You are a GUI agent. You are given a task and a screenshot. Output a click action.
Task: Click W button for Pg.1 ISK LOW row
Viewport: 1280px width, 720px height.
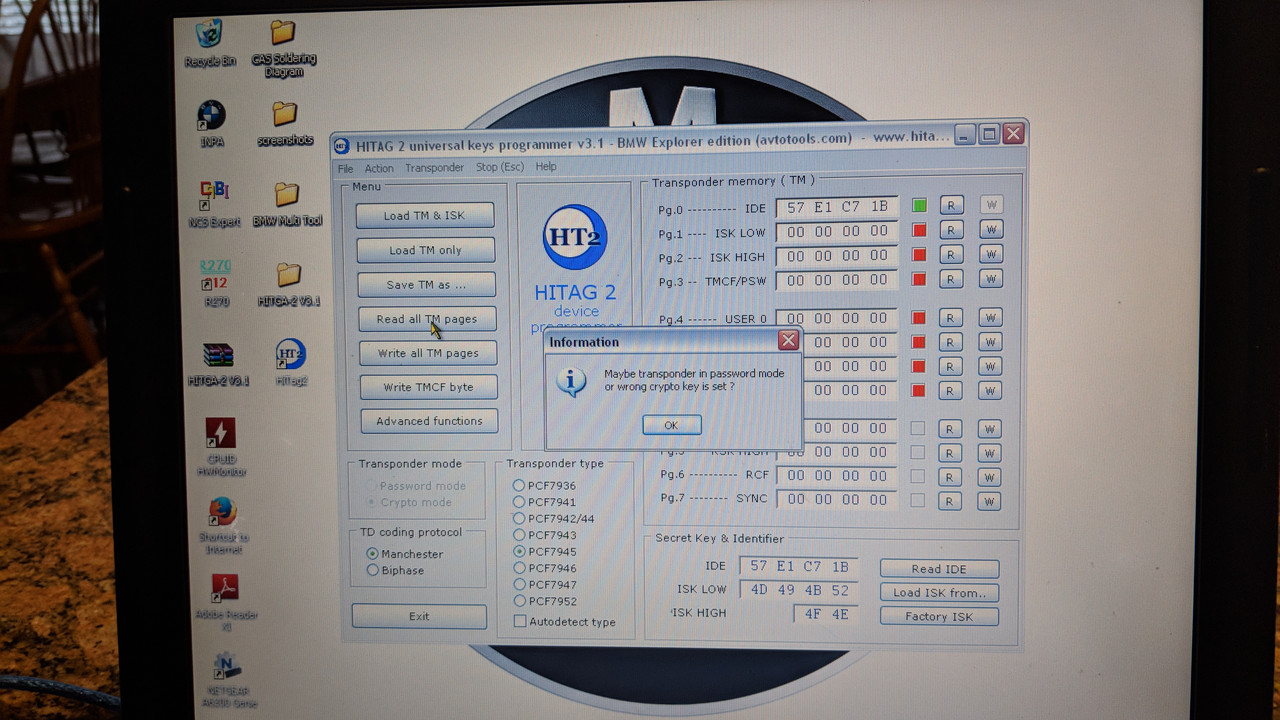(x=990, y=230)
